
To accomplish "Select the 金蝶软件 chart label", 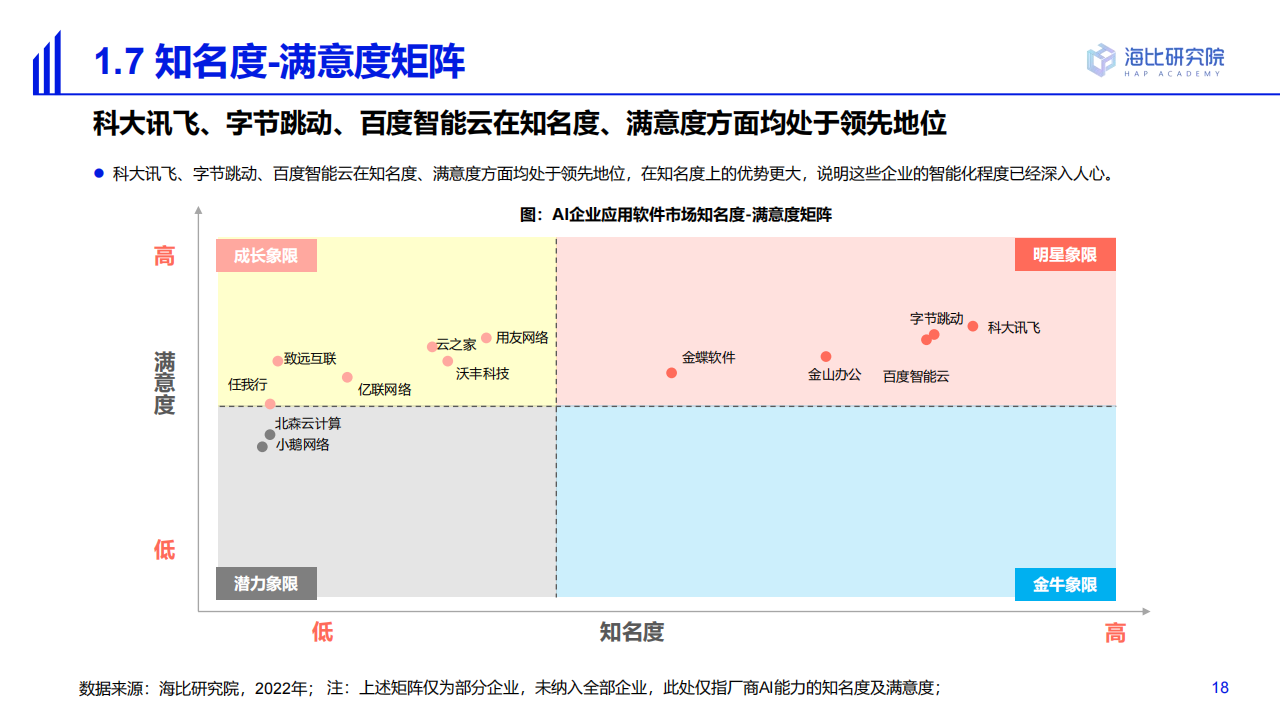I will (x=709, y=357).
